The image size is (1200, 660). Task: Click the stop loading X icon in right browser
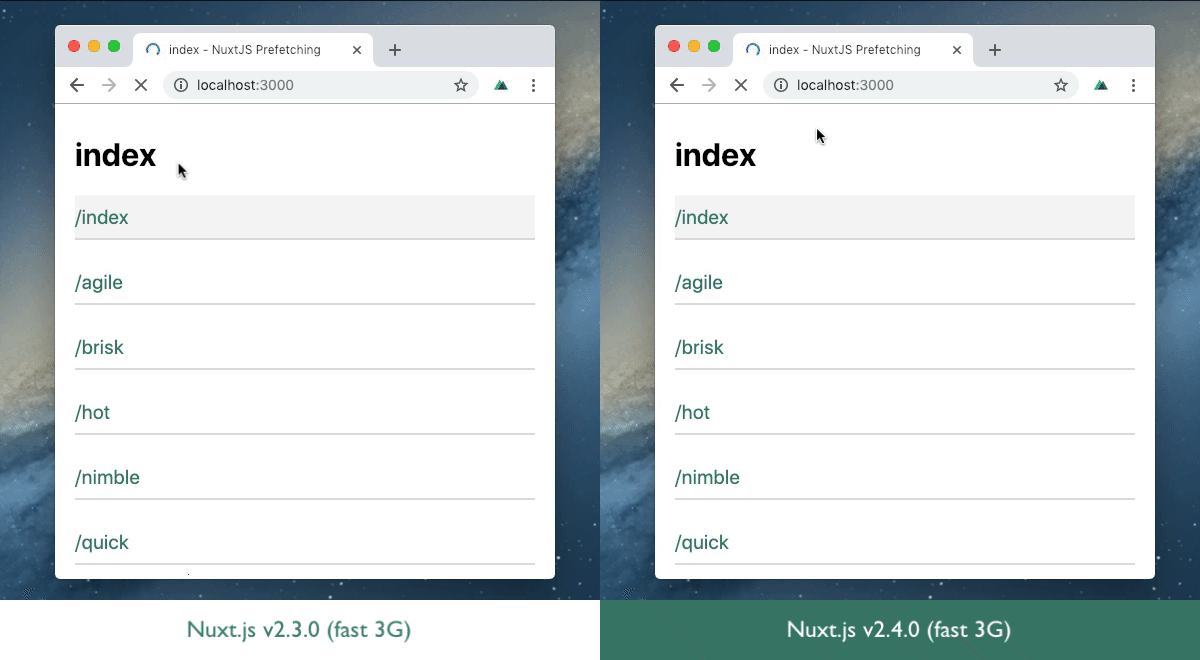tap(741, 85)
